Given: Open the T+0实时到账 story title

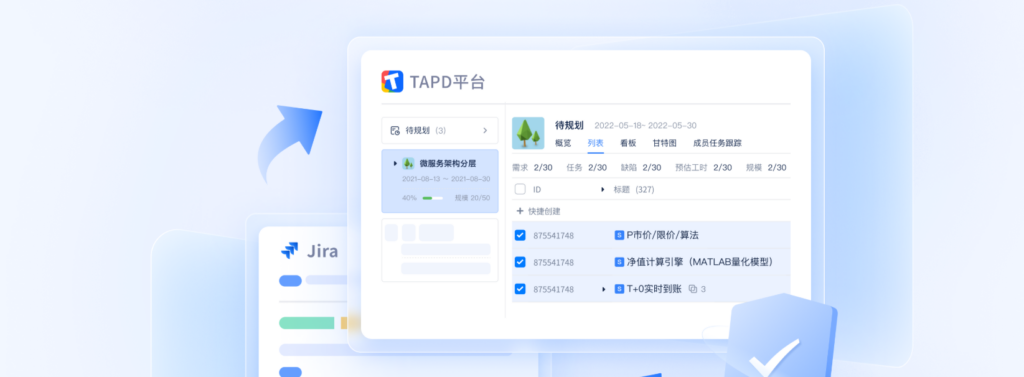Looking at the screenshot, I should point(654,289).
